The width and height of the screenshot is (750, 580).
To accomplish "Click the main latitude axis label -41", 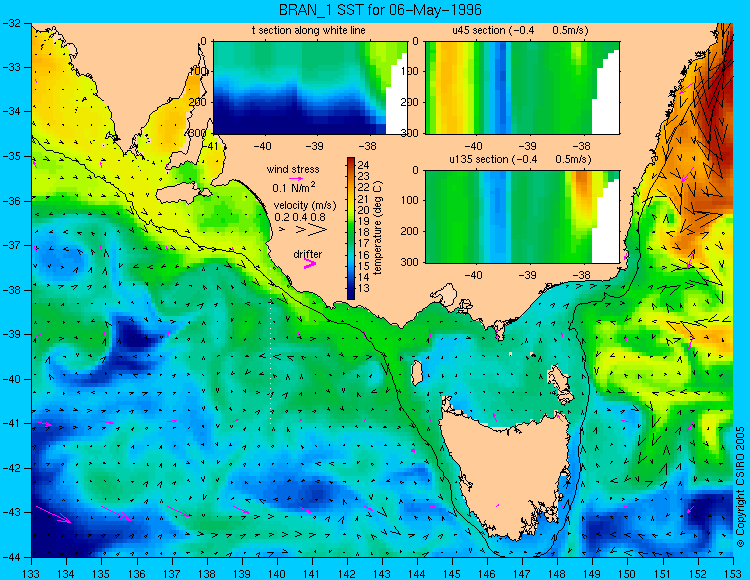I will [13, 424].
